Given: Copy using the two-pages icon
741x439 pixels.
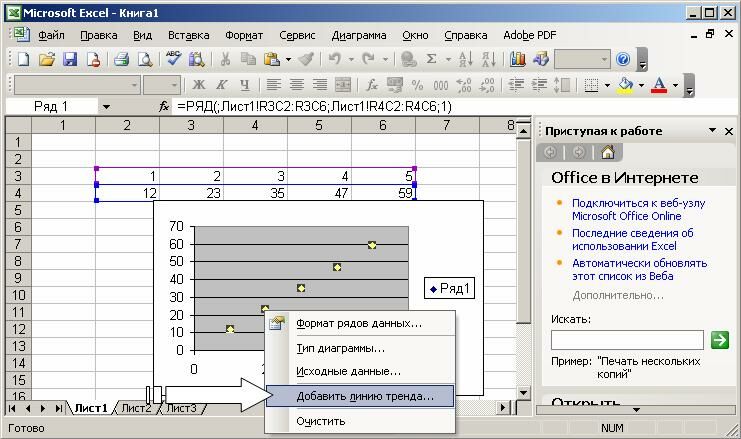Looking at the screenshot, I should click(248, 60).
